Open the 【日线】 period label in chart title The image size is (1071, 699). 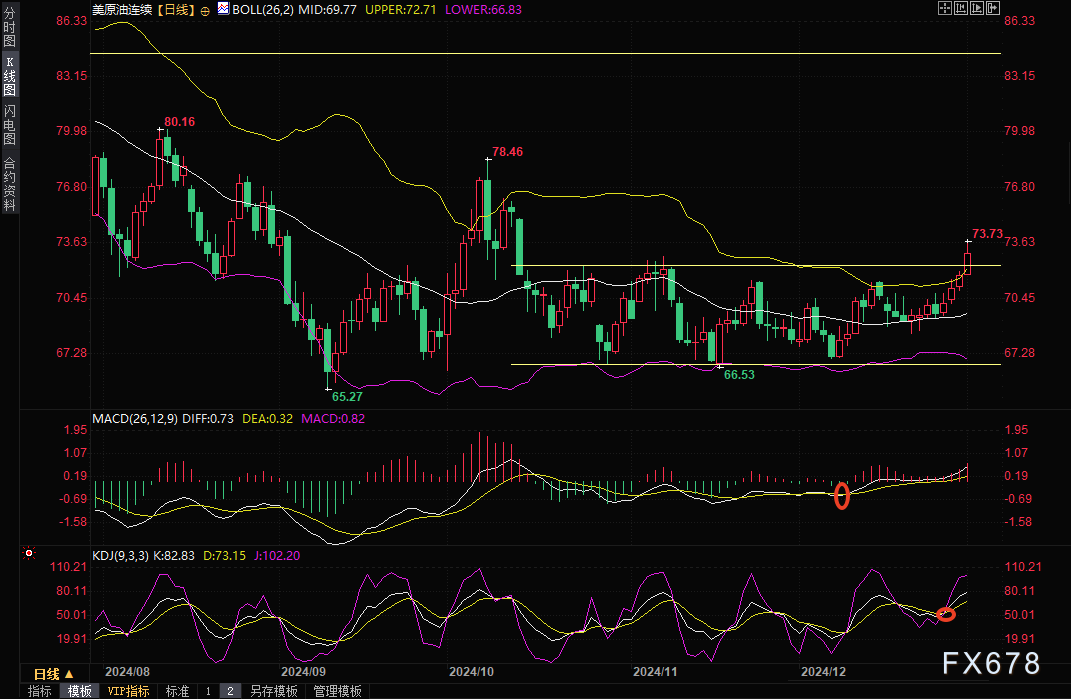click(173, 9)
